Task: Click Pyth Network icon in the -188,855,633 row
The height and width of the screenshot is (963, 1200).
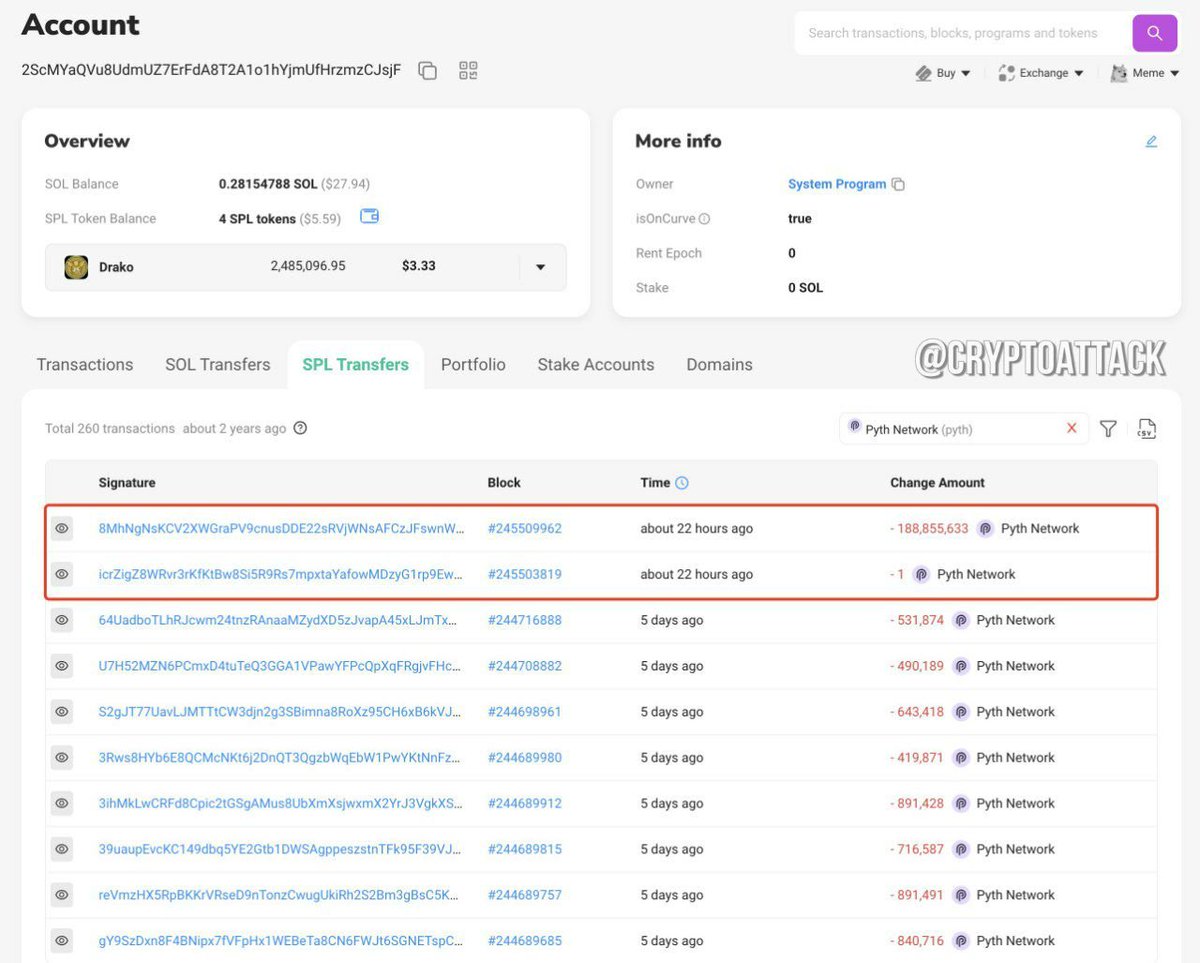Action: (x=985, y=529)
